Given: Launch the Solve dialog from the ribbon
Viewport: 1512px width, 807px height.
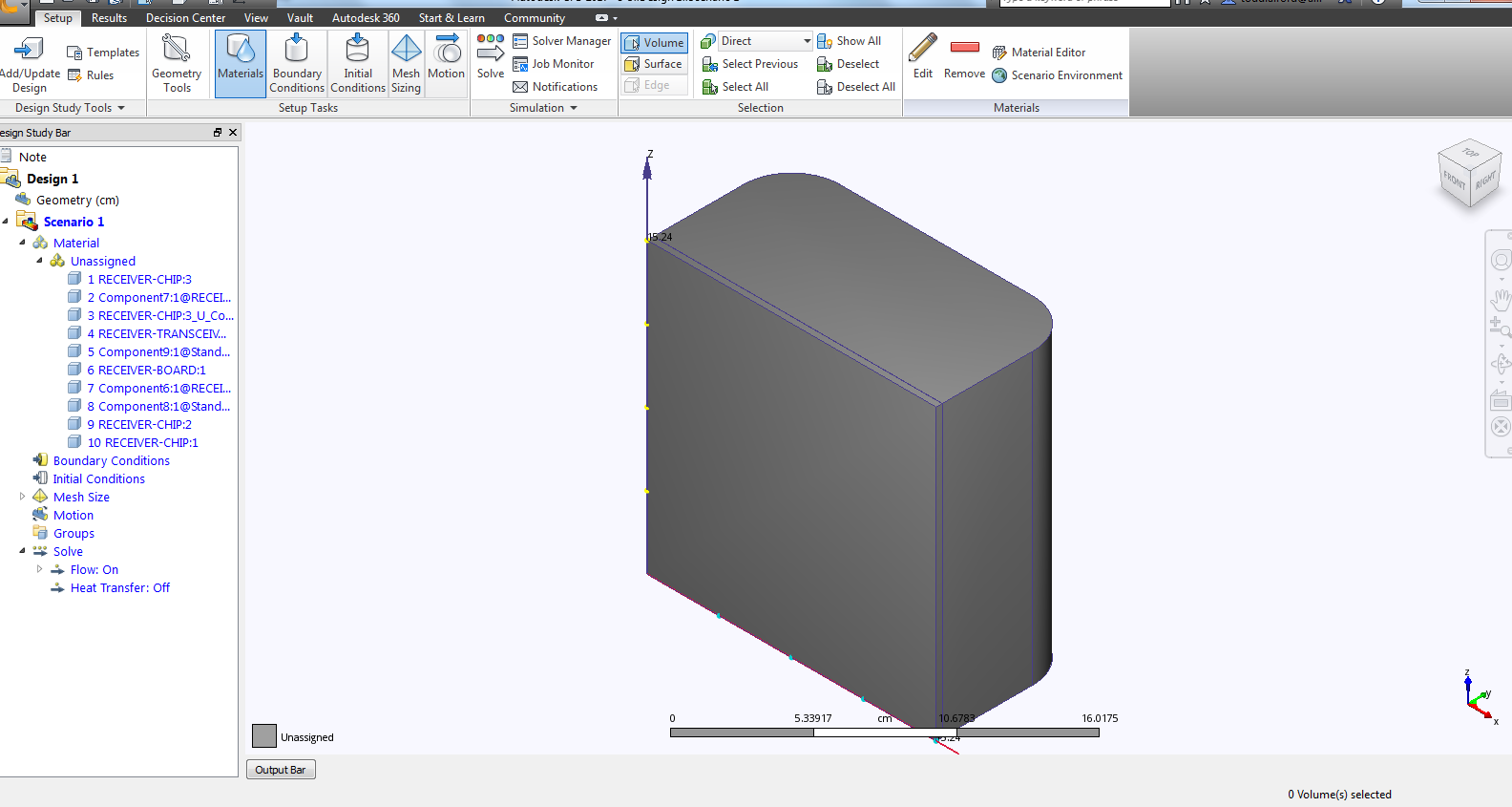Looking at the screenshot, I should coord(491,57).
